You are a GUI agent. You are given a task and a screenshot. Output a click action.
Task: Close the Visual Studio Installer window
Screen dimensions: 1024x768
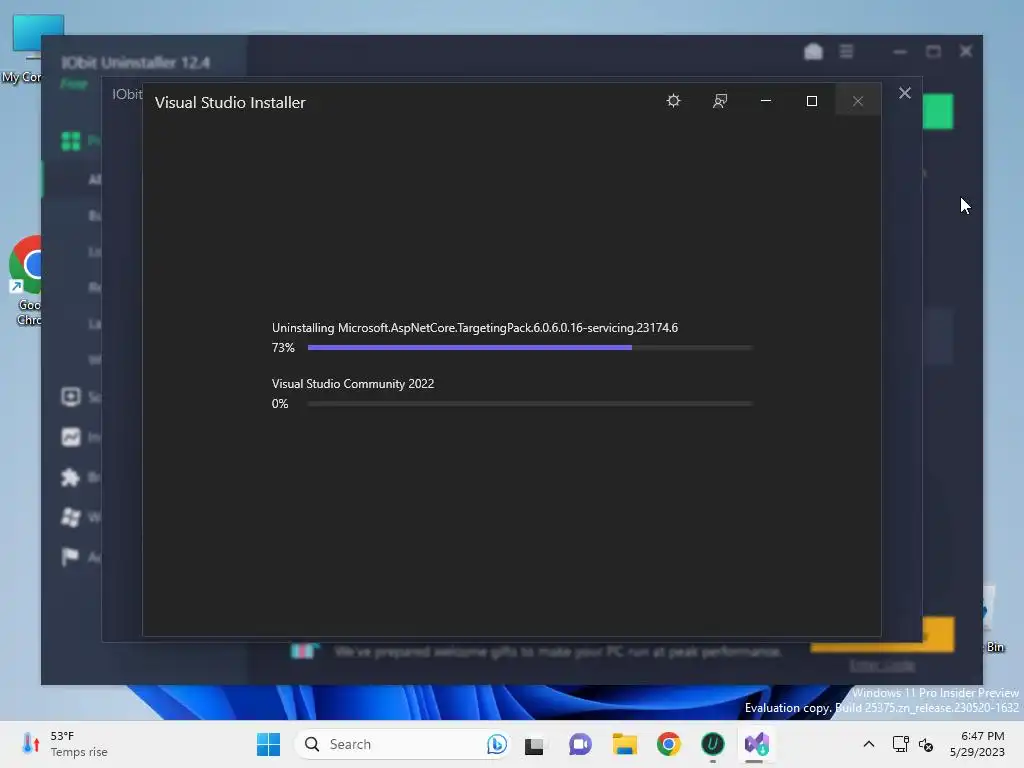tap(858, 101)
